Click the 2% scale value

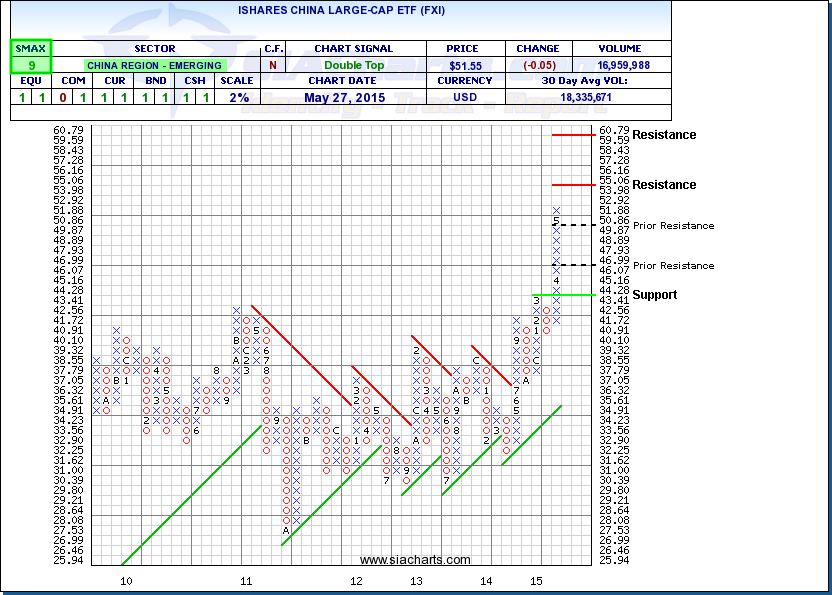(x=237, y=97)
